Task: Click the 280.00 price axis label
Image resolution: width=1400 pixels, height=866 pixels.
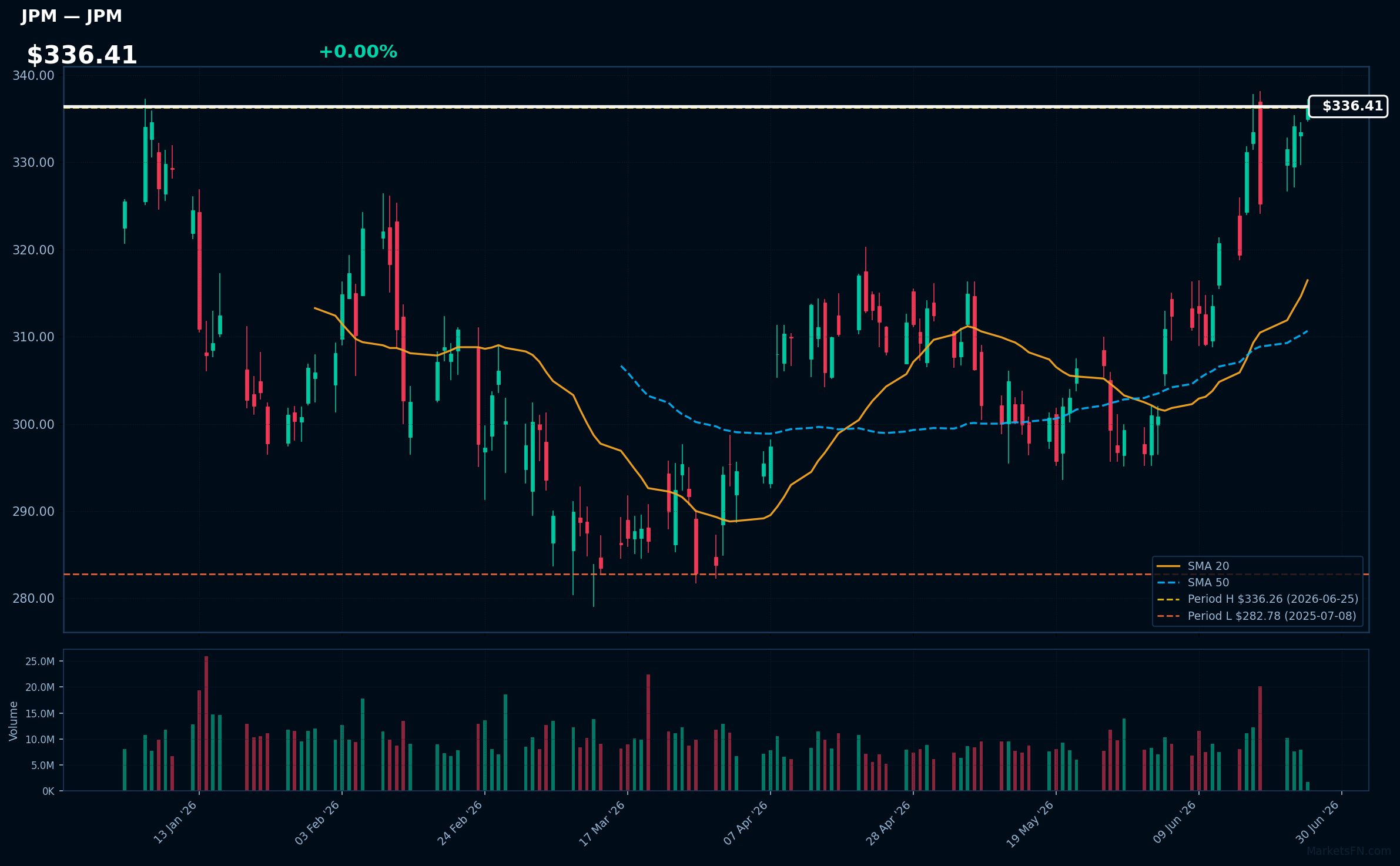Action: 34,598
